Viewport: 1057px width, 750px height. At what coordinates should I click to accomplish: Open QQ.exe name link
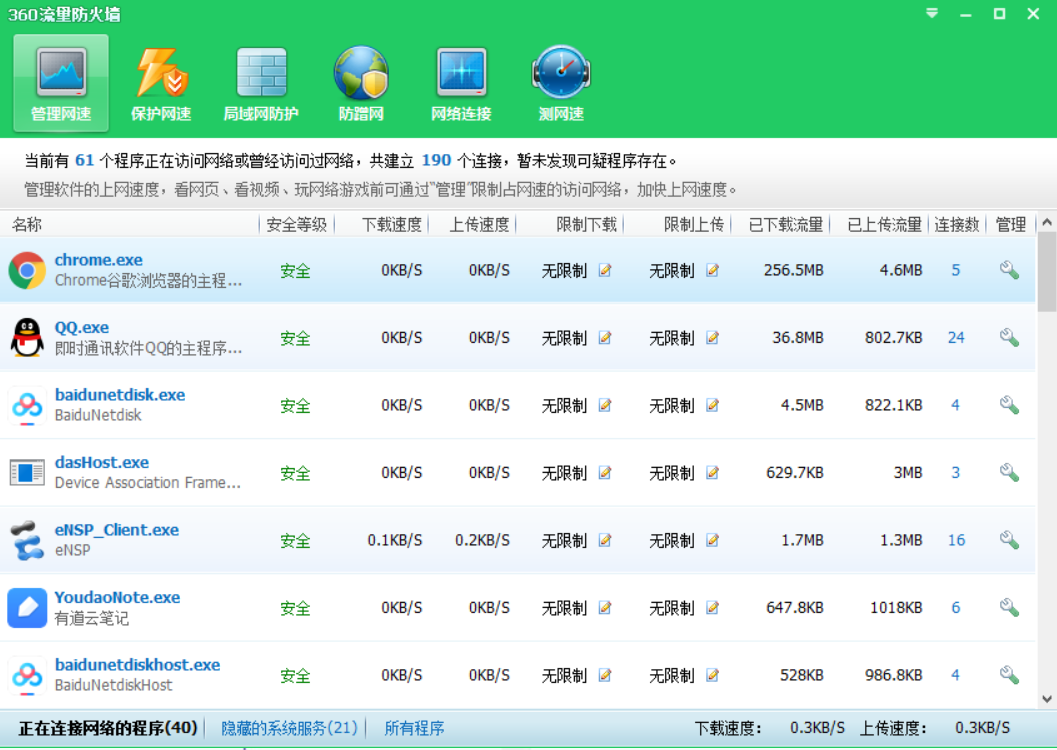coord(82,327)
